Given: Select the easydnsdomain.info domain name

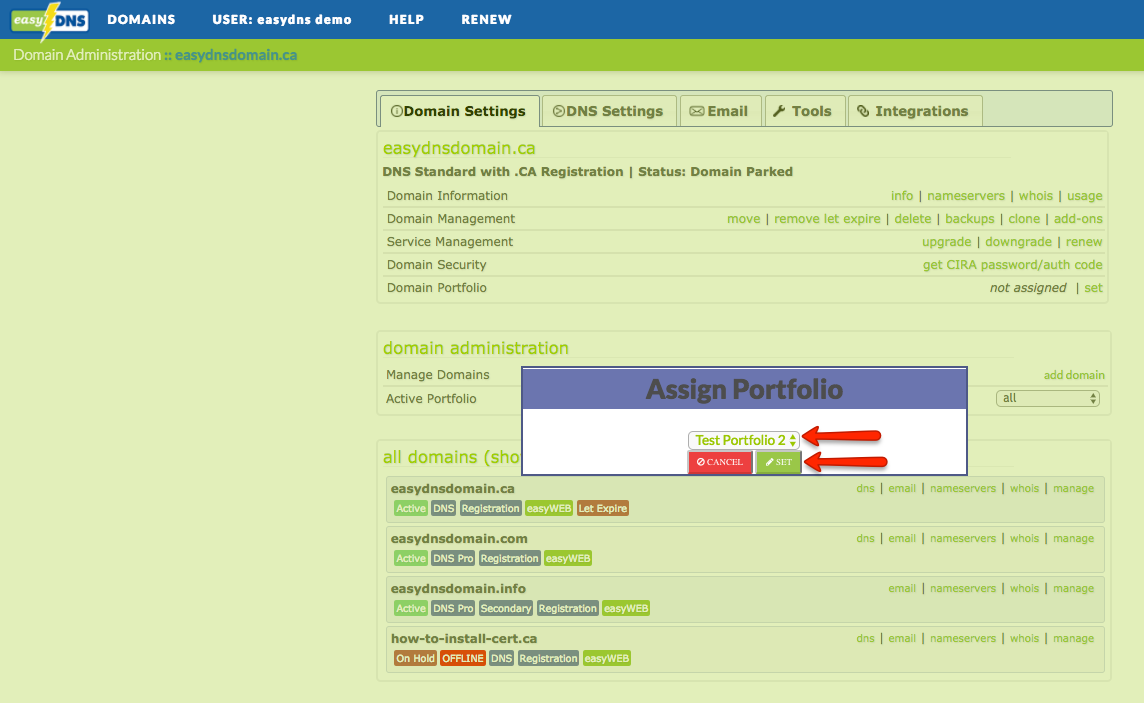Looking at the screenshot, I should click(458, 589).
